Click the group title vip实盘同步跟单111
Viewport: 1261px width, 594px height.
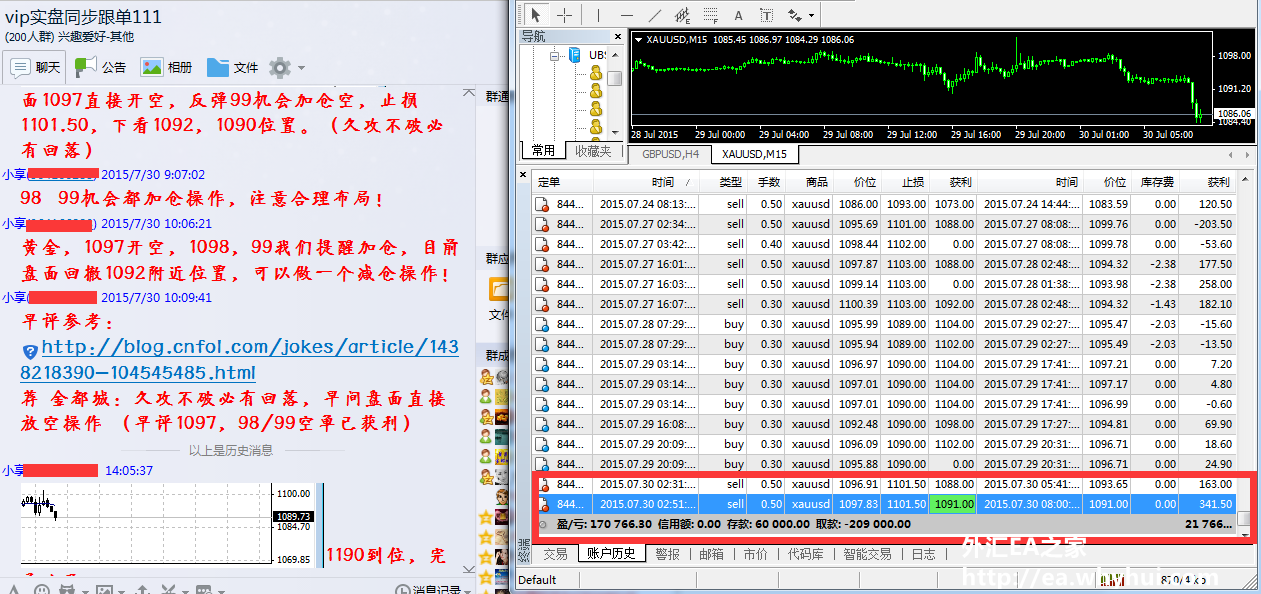84,17
